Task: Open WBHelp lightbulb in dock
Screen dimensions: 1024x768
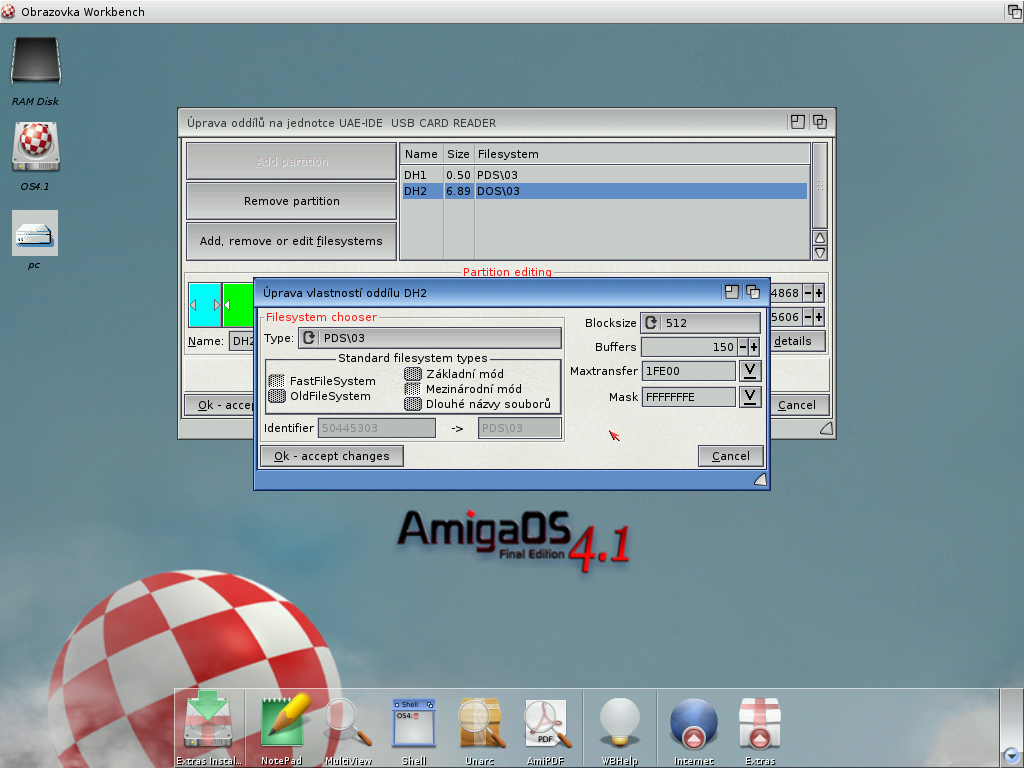Action: [x=619, y=722]
